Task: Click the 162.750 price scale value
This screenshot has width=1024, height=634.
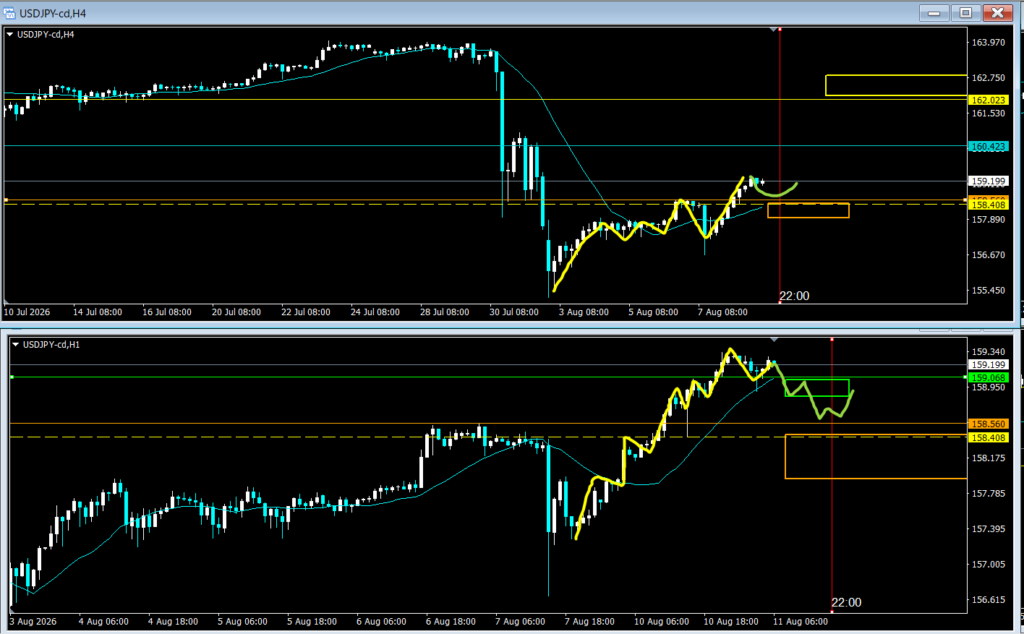Action: coord(989,78)
